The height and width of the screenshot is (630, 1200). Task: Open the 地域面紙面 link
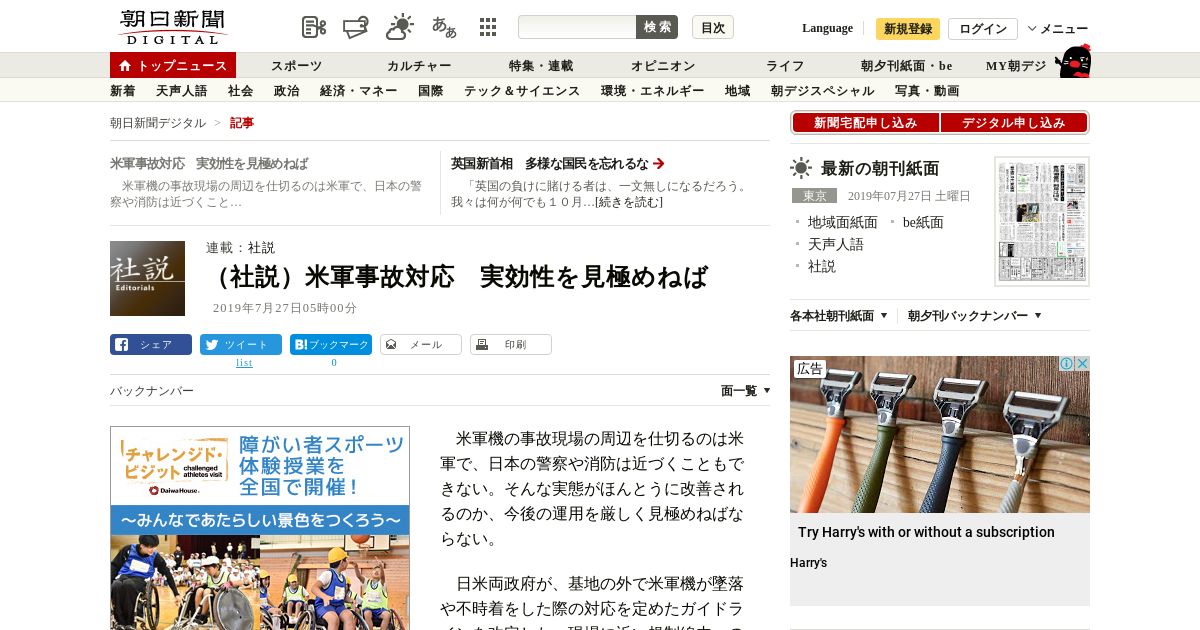[x=842, y=222]
